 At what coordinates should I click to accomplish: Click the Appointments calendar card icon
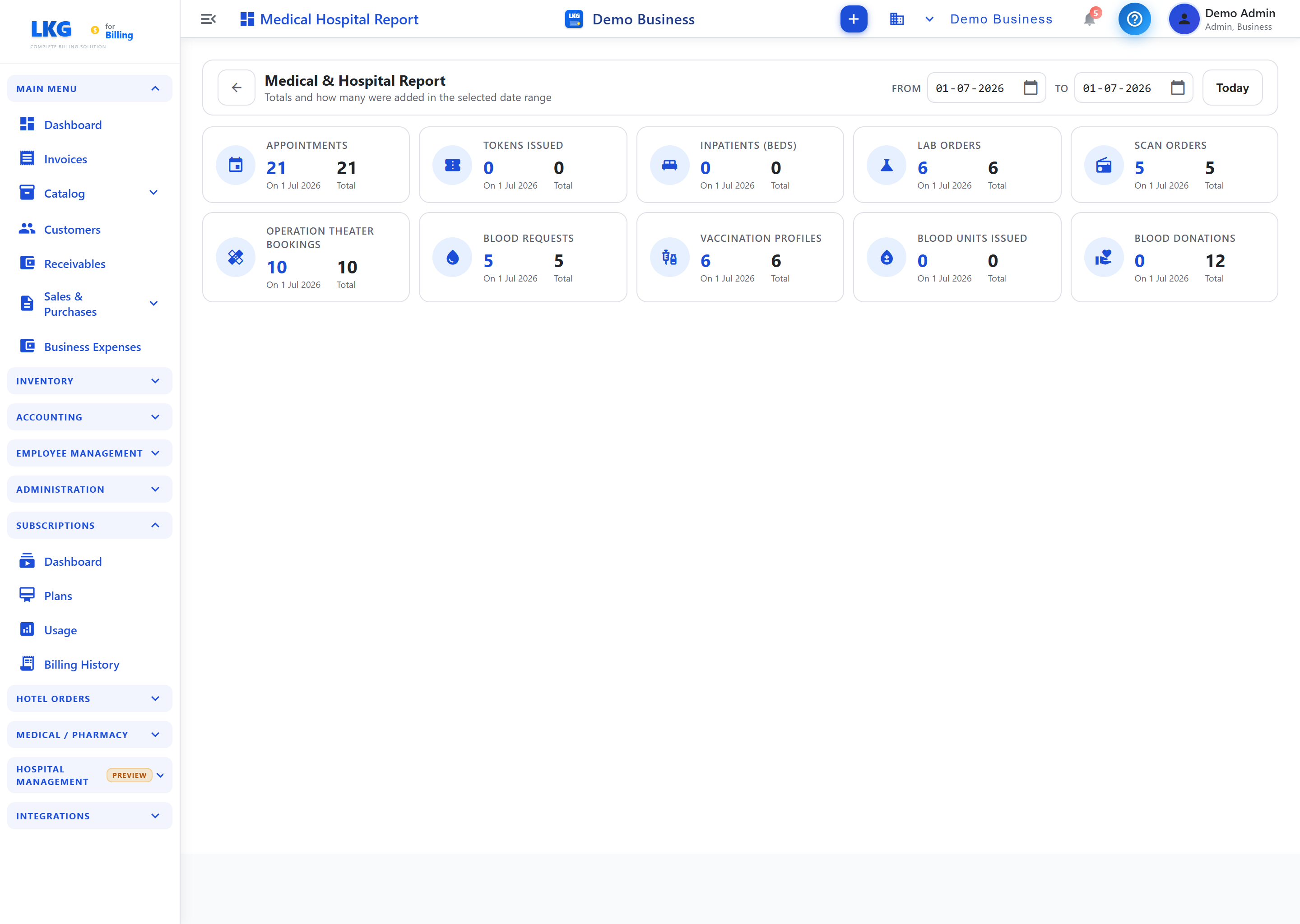(x=235, y=165)
